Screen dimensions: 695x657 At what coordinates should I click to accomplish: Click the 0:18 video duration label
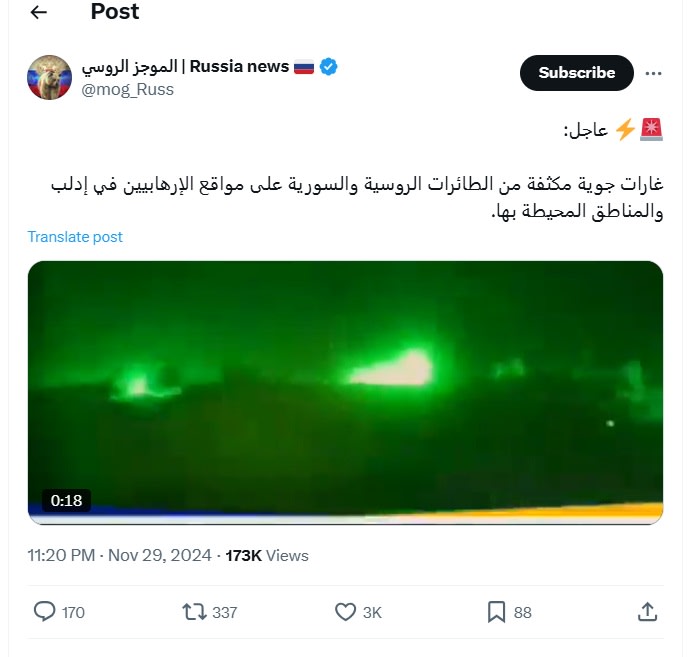coord(66,501)
